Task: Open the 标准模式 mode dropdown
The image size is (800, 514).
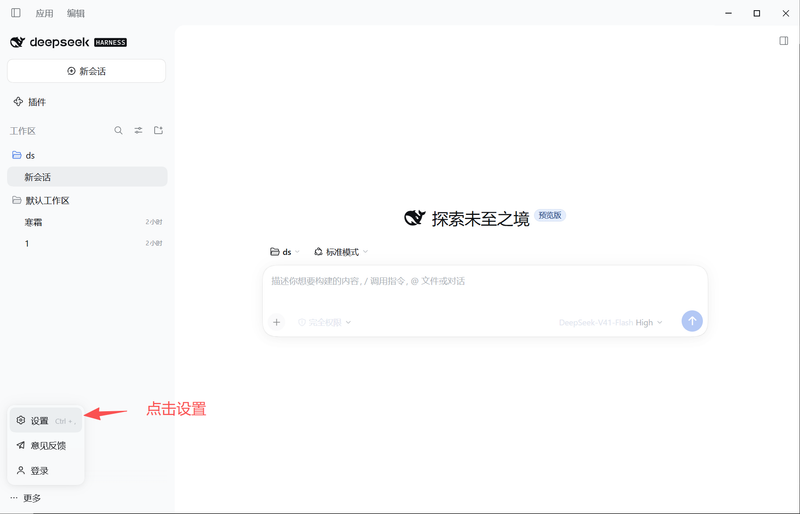Action: [x=341, y=252]
